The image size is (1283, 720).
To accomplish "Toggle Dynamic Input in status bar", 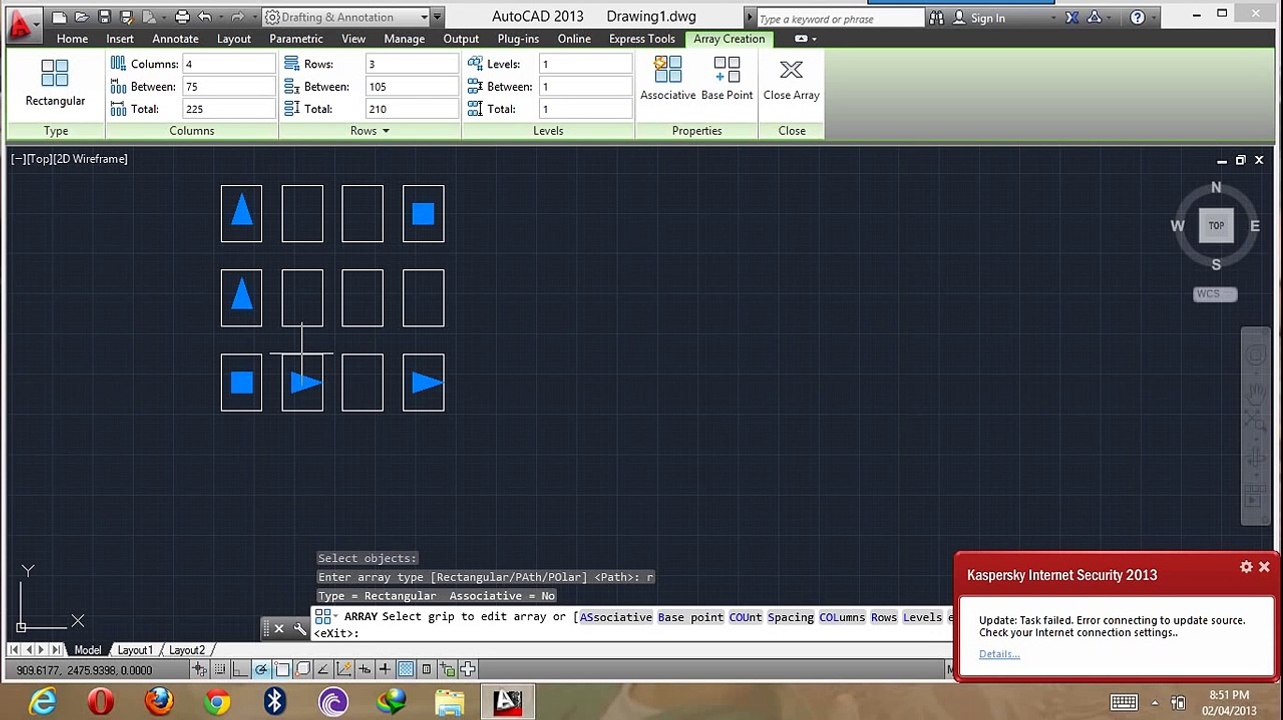I will click(365, 669).
